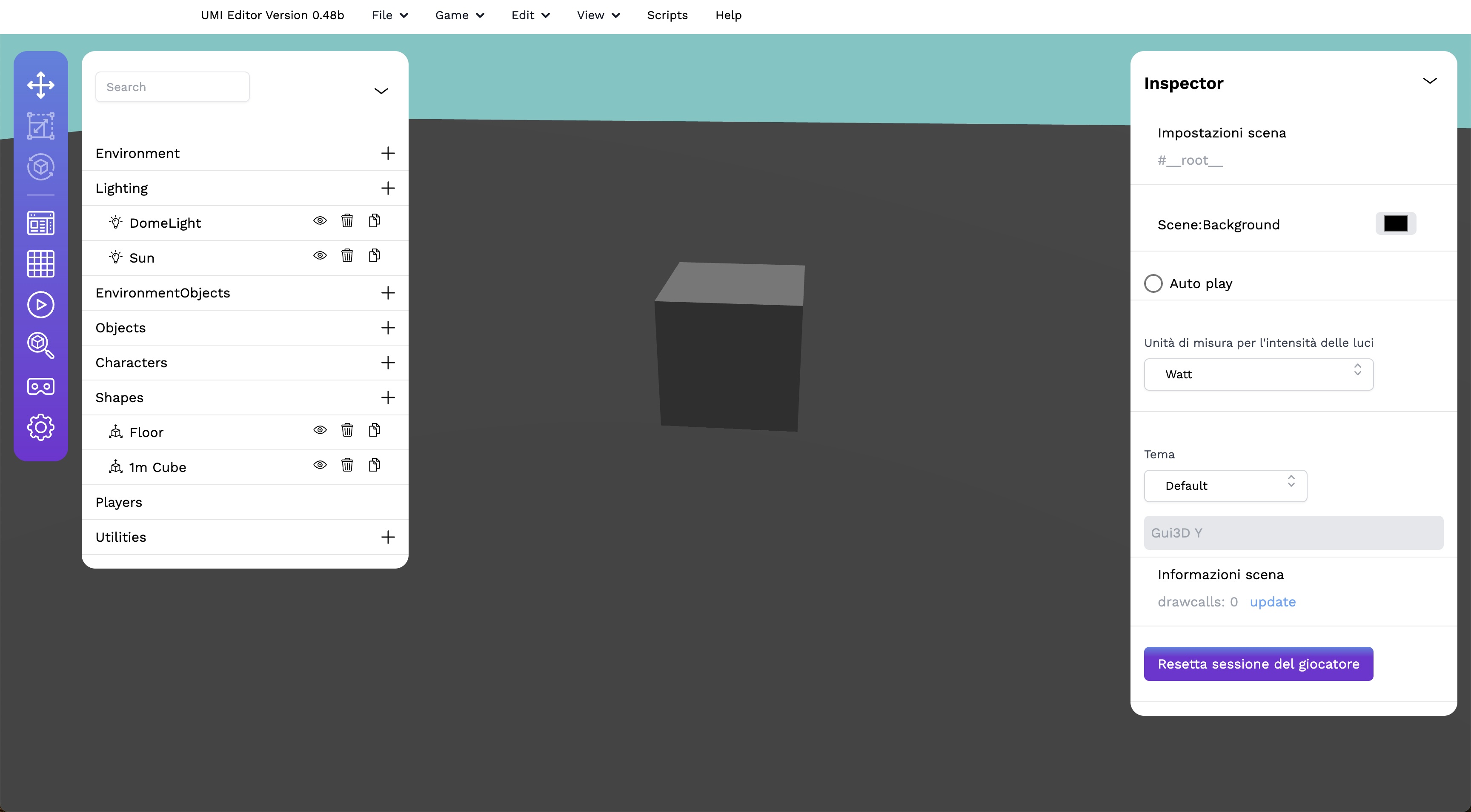
Task: Select the move/translate tool in left toolbar
Action: coord(40,85)
